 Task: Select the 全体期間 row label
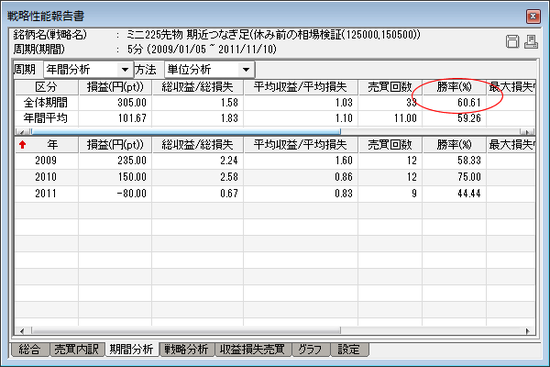point(46,102)
